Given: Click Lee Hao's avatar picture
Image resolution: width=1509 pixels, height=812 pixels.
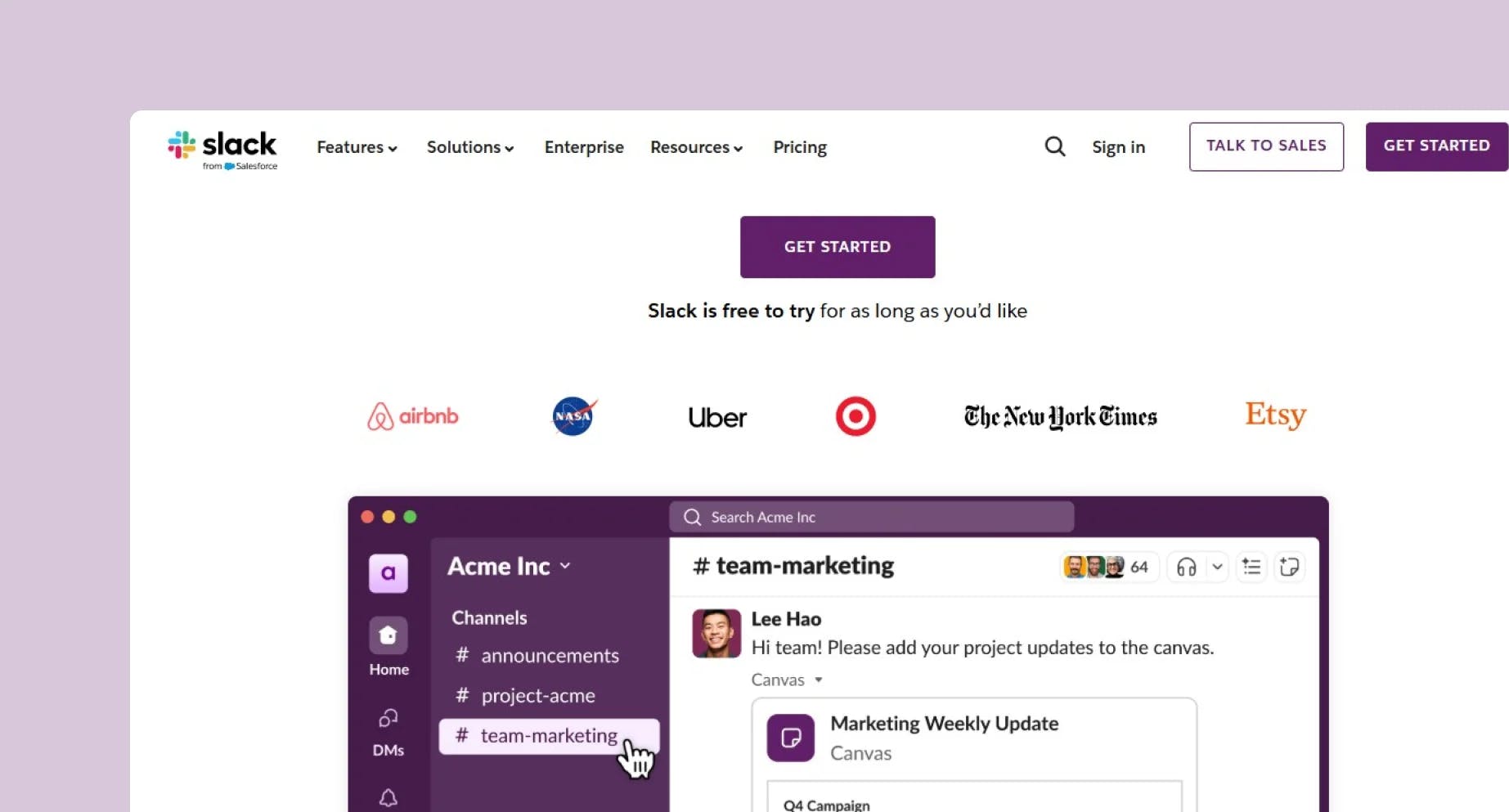Looking at the screenshot, I should (716, 633).
